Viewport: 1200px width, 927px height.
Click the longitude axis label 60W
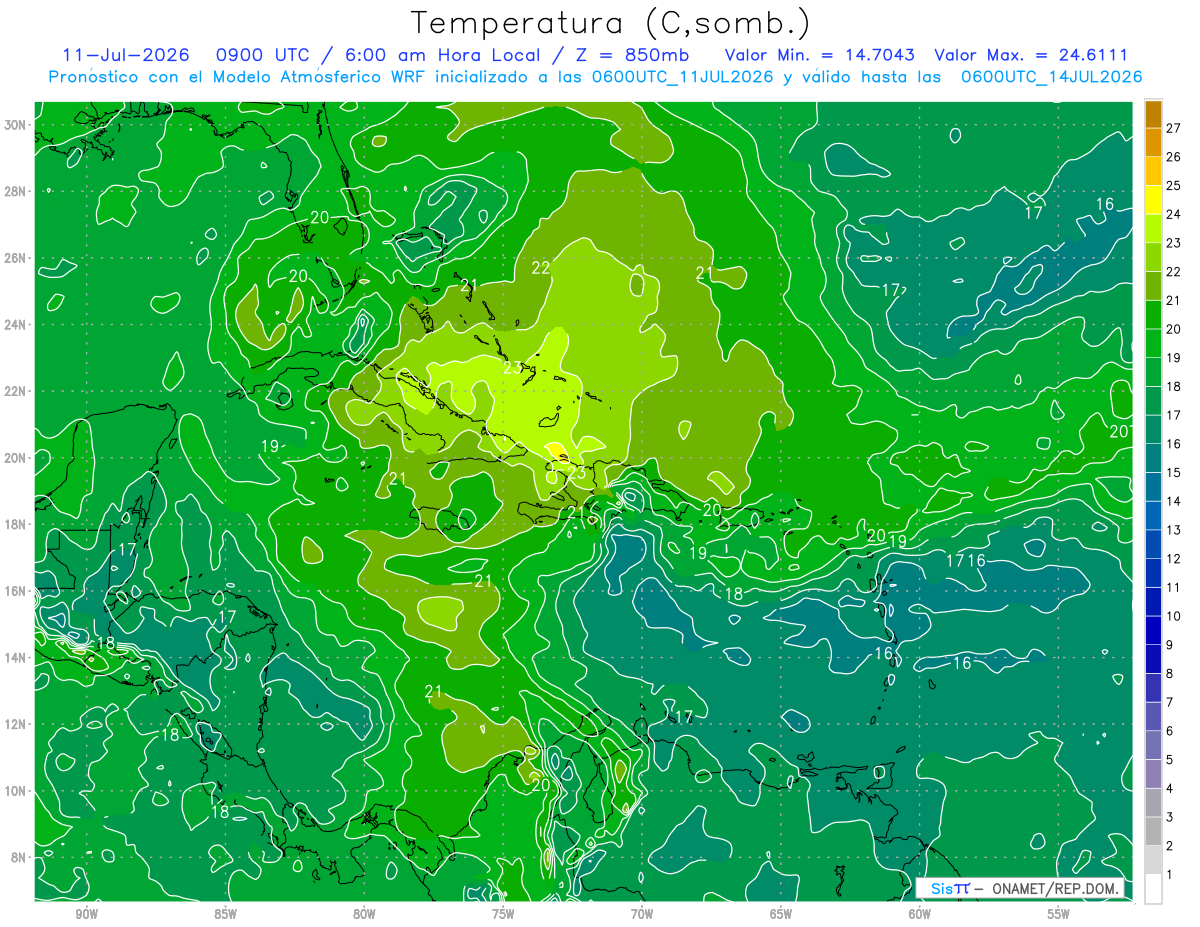[x=920, y=914]
